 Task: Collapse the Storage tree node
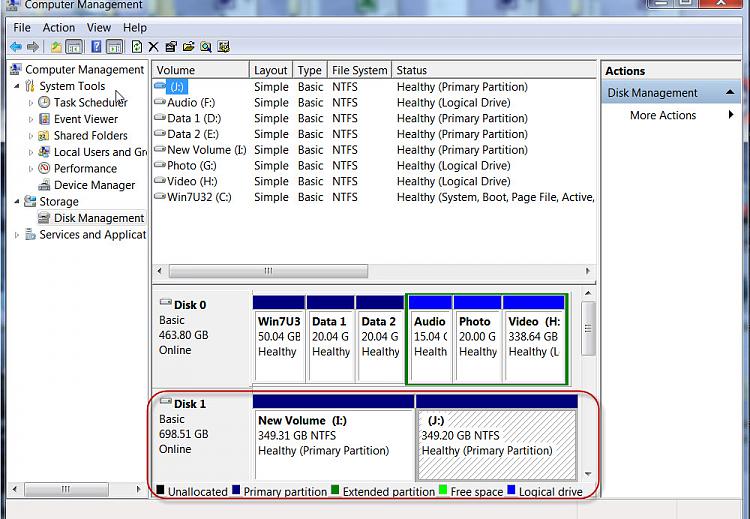click(x=17, y=202)
